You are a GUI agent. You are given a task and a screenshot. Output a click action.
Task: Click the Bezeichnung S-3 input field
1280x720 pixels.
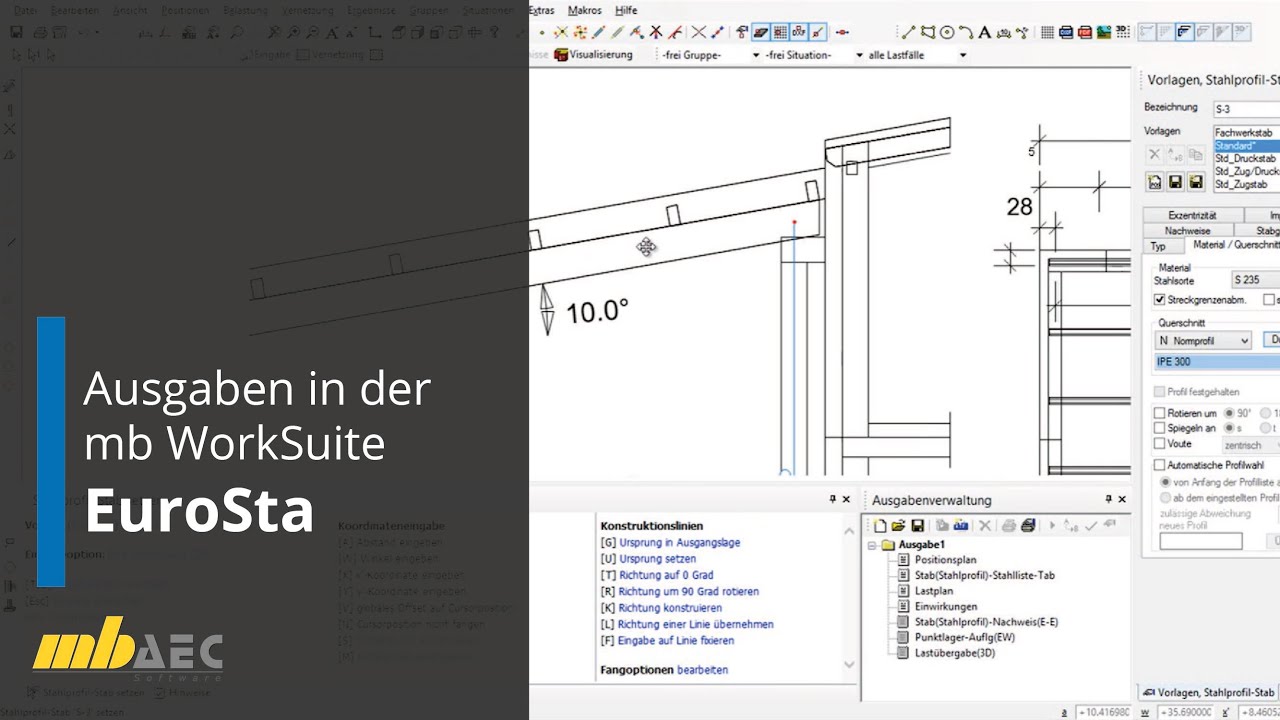(1246, 108)
